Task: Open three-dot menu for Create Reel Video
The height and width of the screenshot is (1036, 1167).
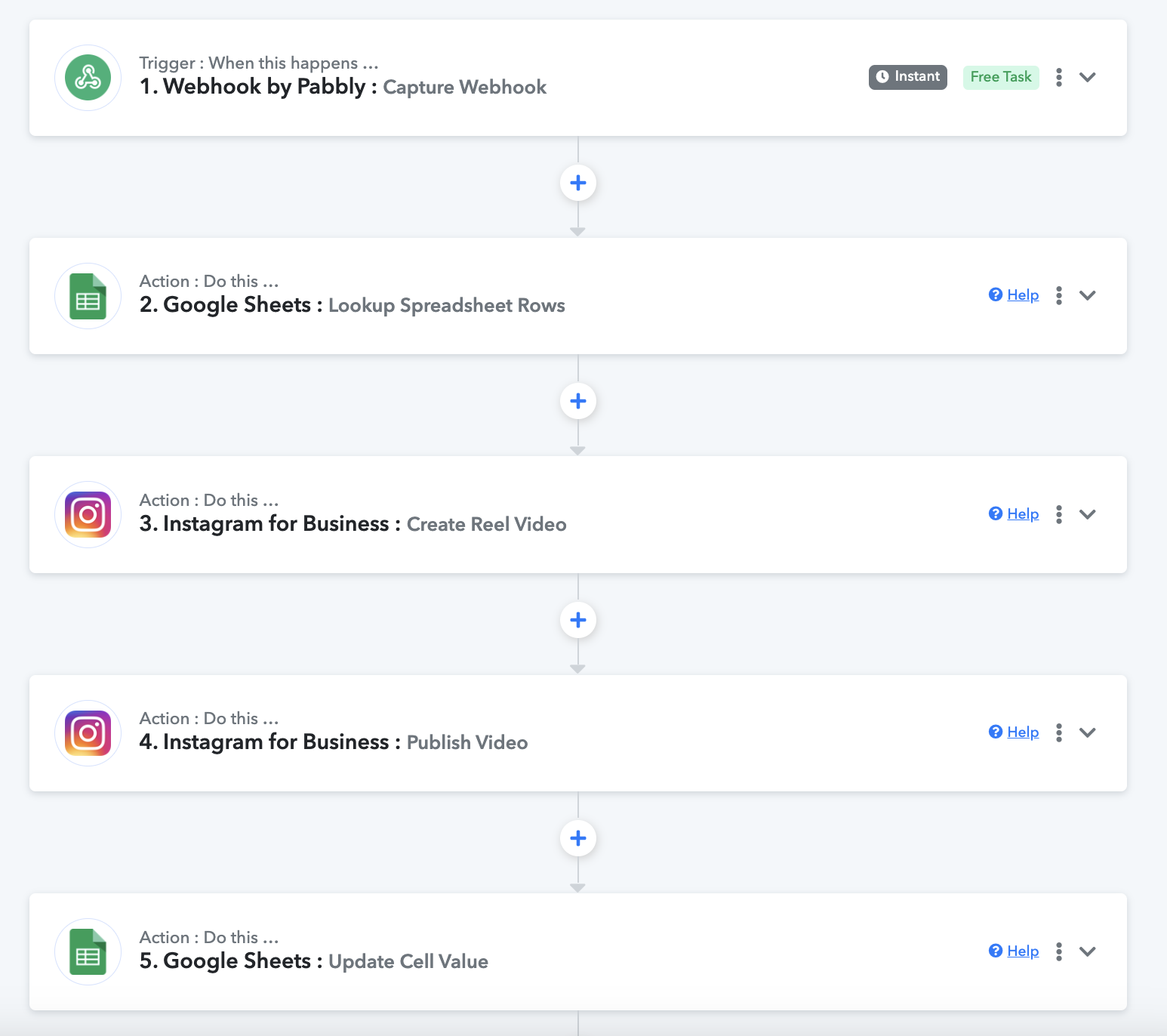Action: coord(1059,514)
